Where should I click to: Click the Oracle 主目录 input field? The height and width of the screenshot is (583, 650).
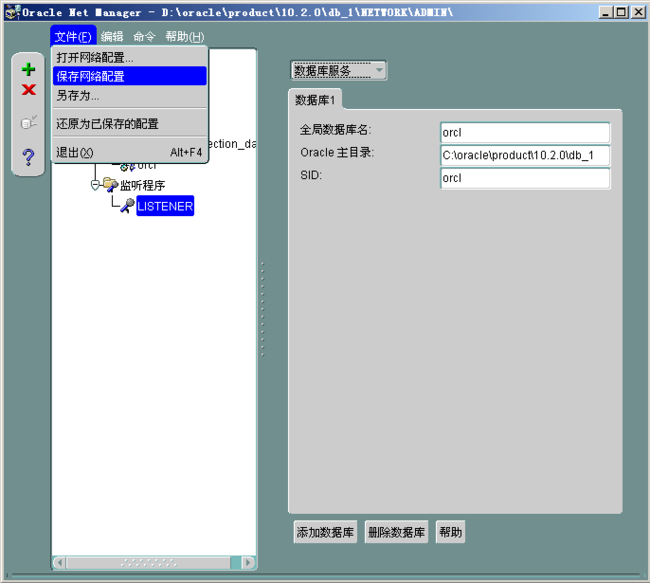(525, 155)
